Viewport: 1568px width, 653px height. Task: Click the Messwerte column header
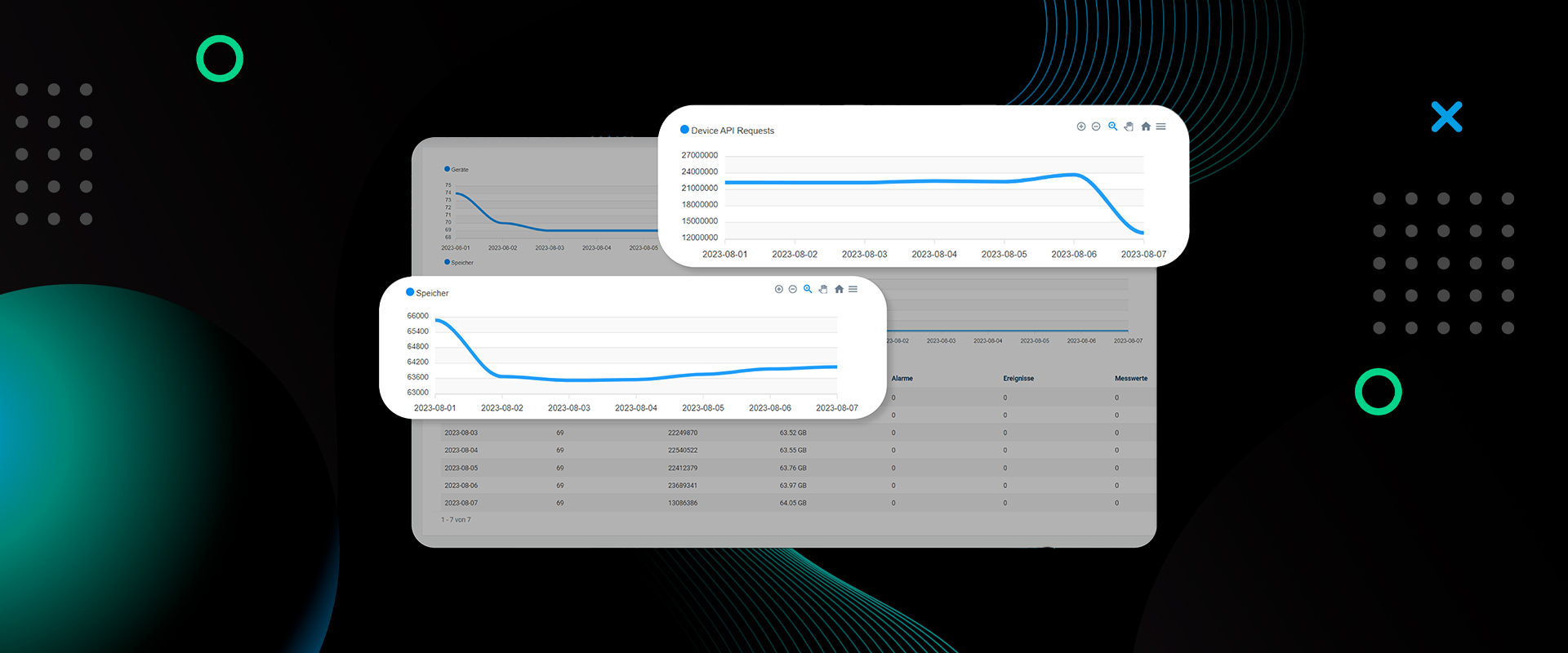point(1131,379)
